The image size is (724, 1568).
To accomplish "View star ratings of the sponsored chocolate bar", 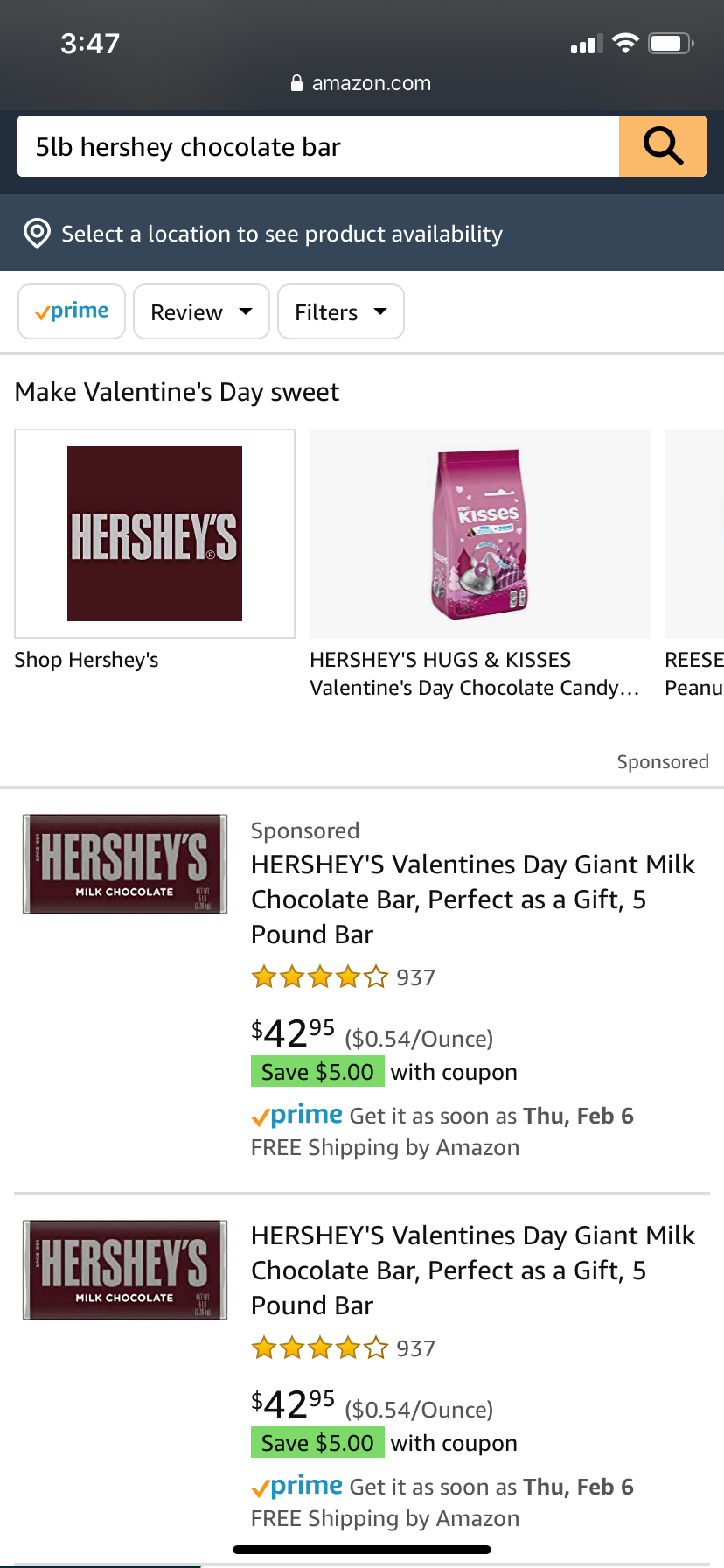I will [x=319, y=976].
